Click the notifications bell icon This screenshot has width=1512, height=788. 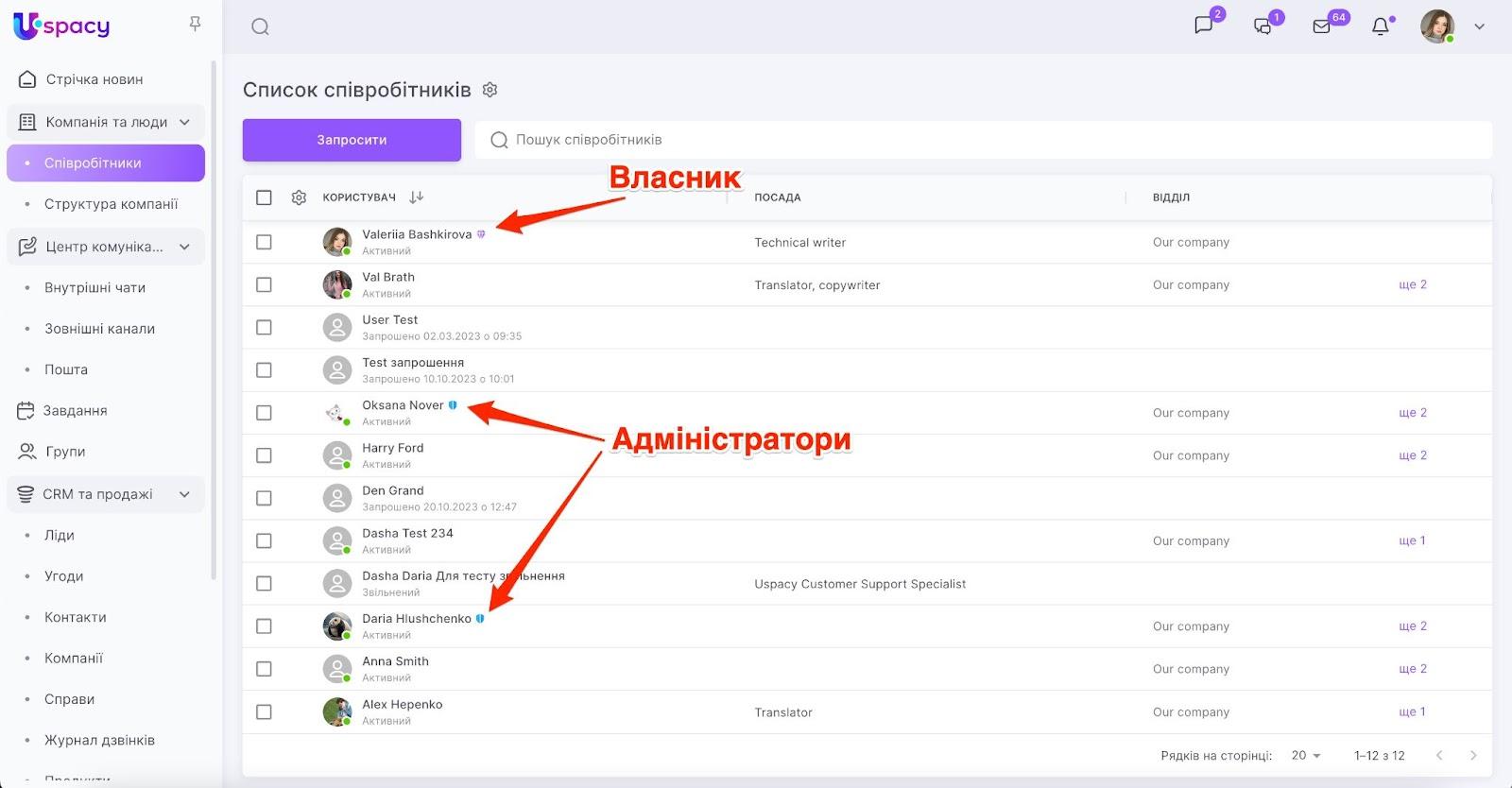click(1381, 26)
